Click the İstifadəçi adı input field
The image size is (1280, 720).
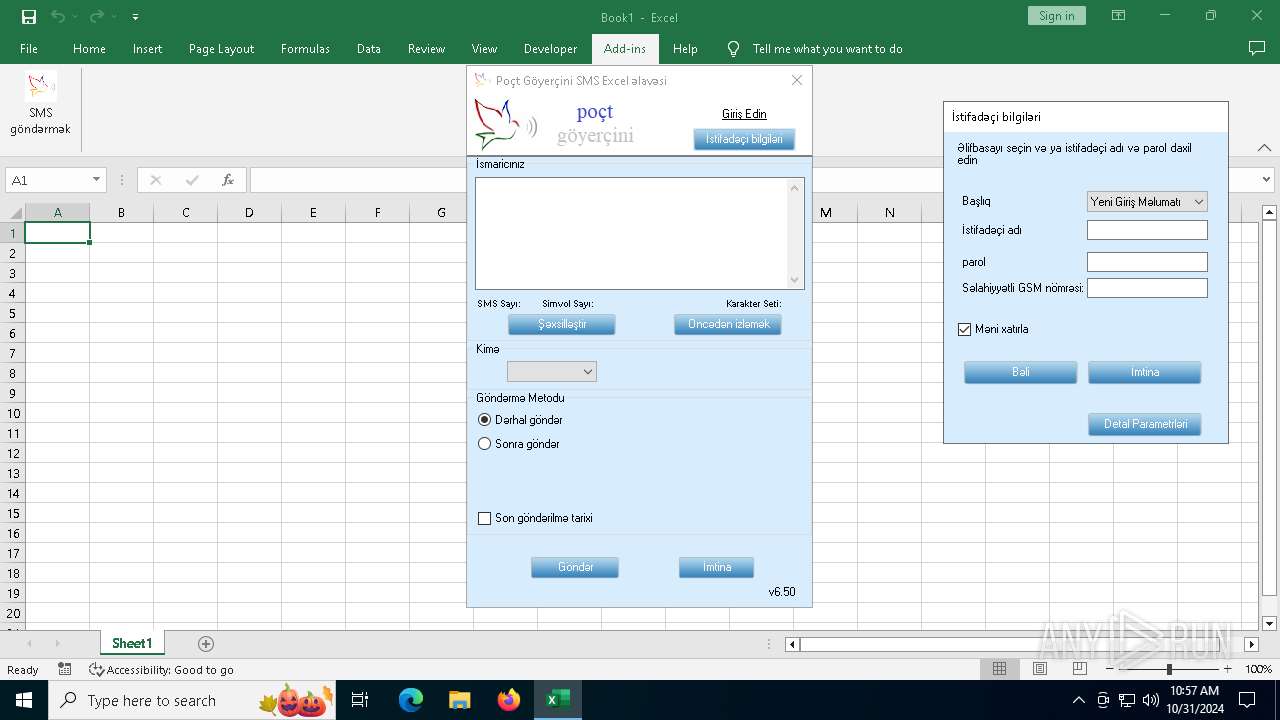point(1147,230)
